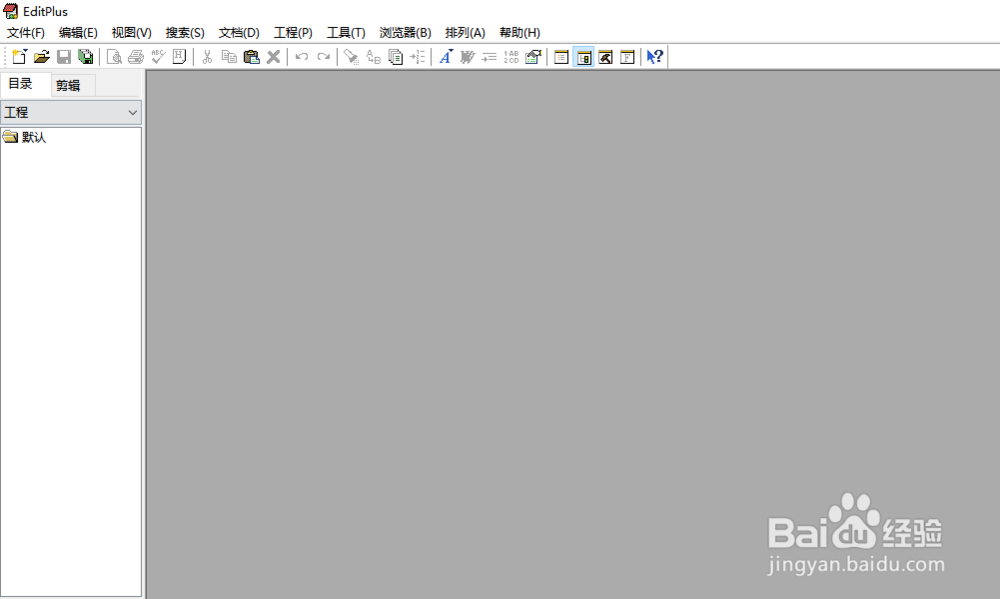1000x599 pixels.
Task: Set font with the blue A icon
Action: (446, 57)
